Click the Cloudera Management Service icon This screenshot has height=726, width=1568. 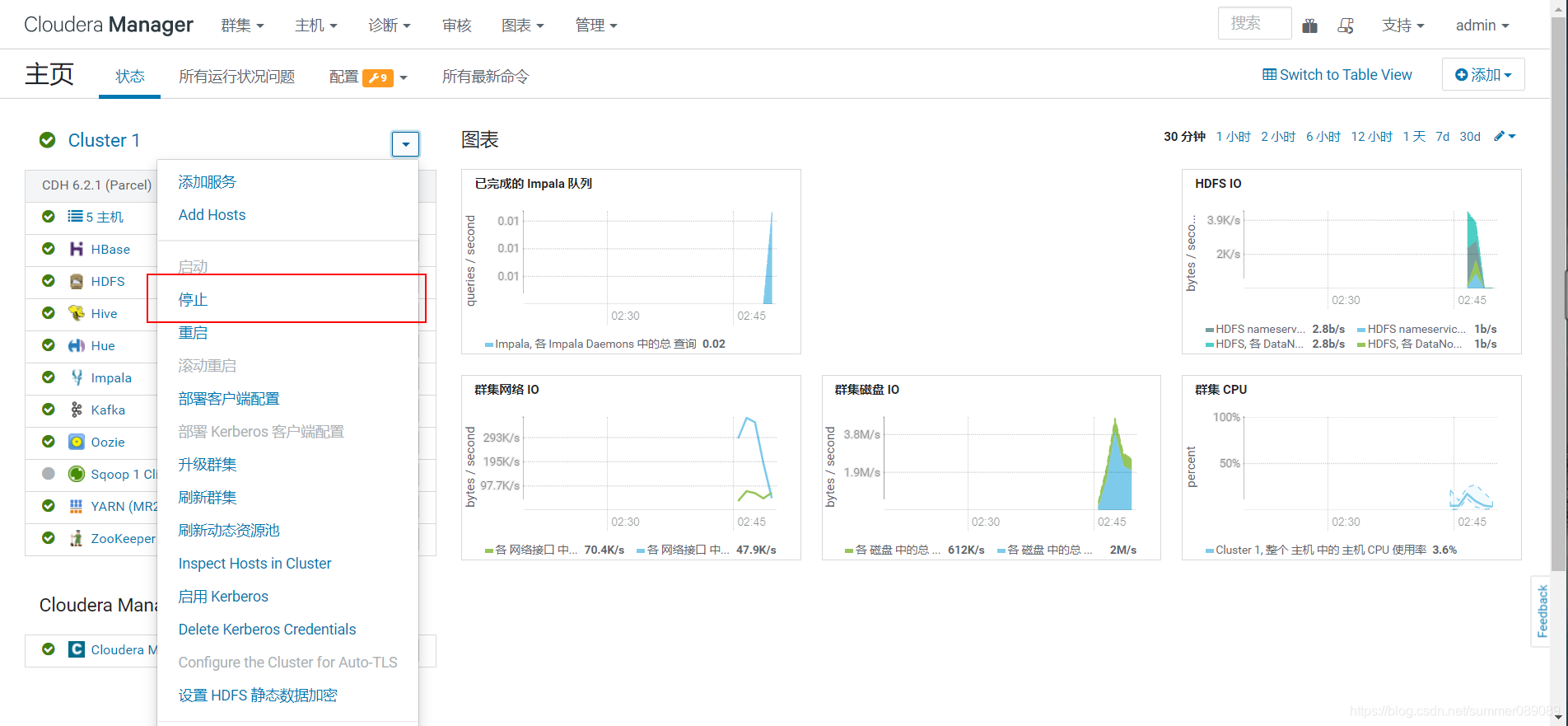point(77,649)
